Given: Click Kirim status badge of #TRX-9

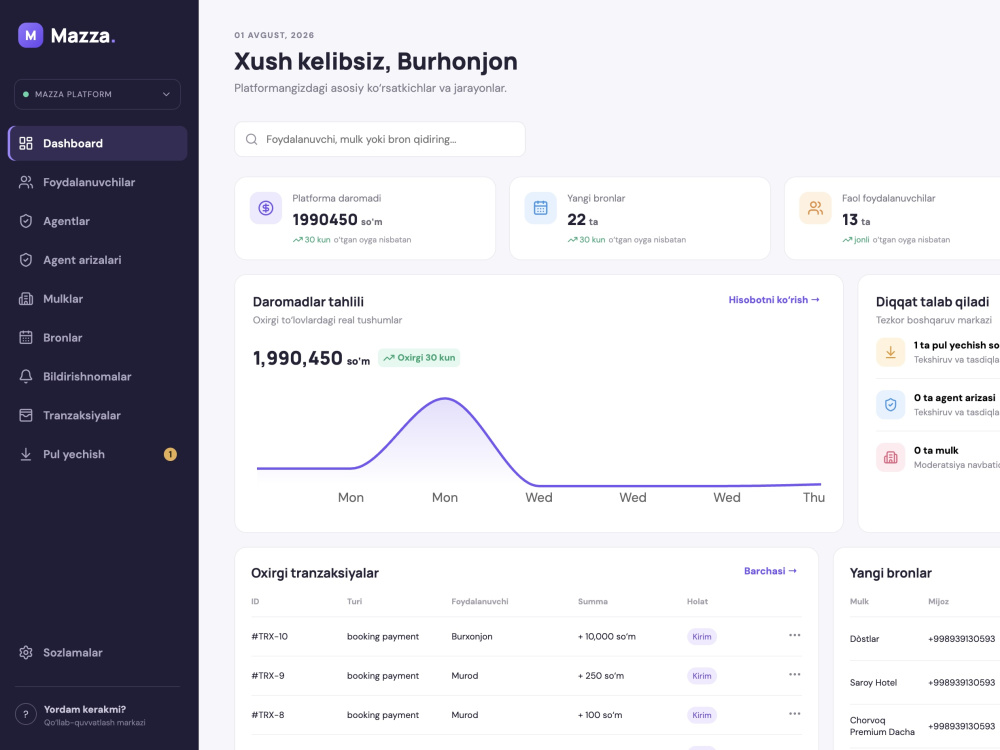Looking at the screenshot, I should pos(702,676).
